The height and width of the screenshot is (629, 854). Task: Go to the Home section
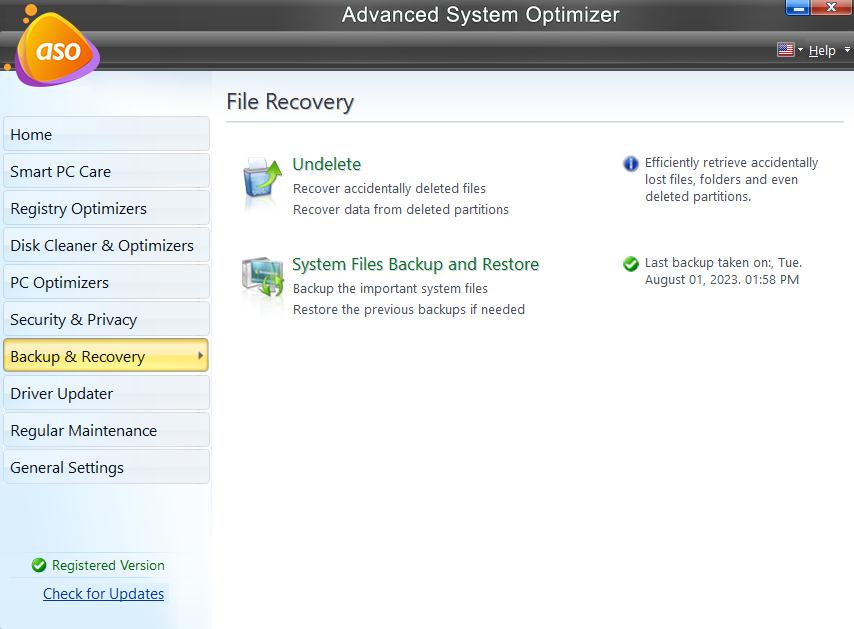tap(106, 134)
